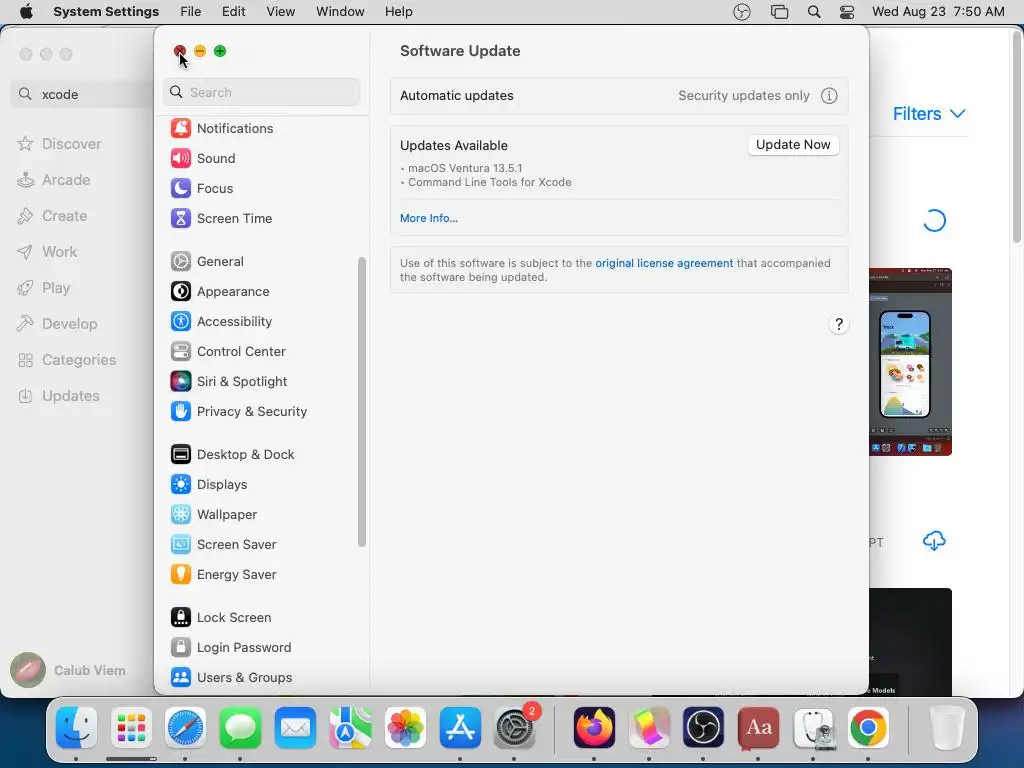This screenshot has width=1024, height=768.
Task: Click the help question mark button
Action: click(x=839, y=325)
